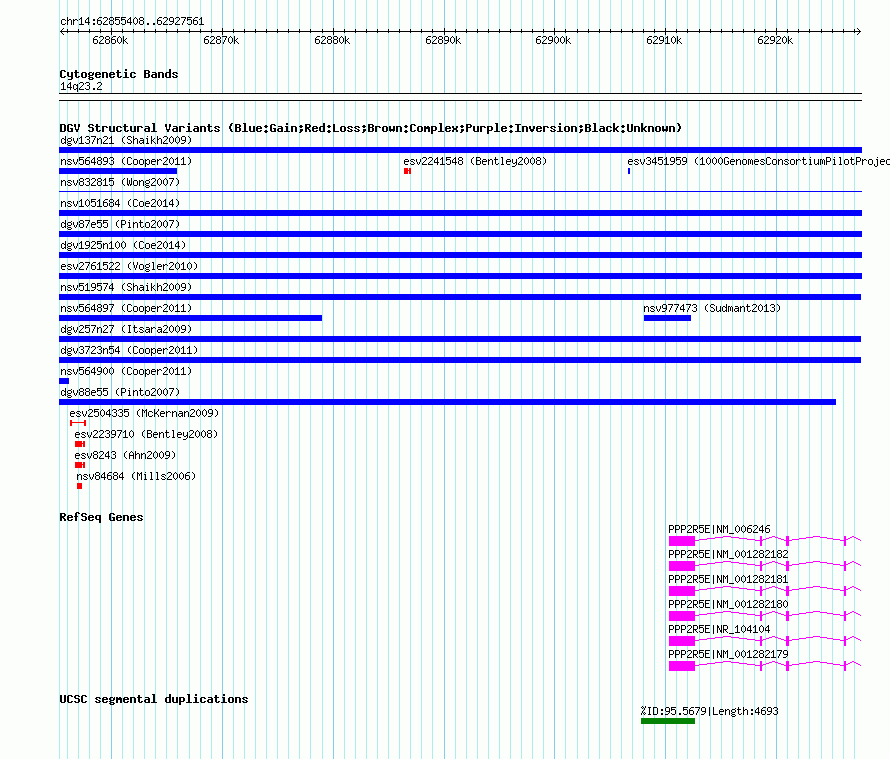
Task: Click the nsv832815 (Wong2007) label
Action: coord(120,182)
